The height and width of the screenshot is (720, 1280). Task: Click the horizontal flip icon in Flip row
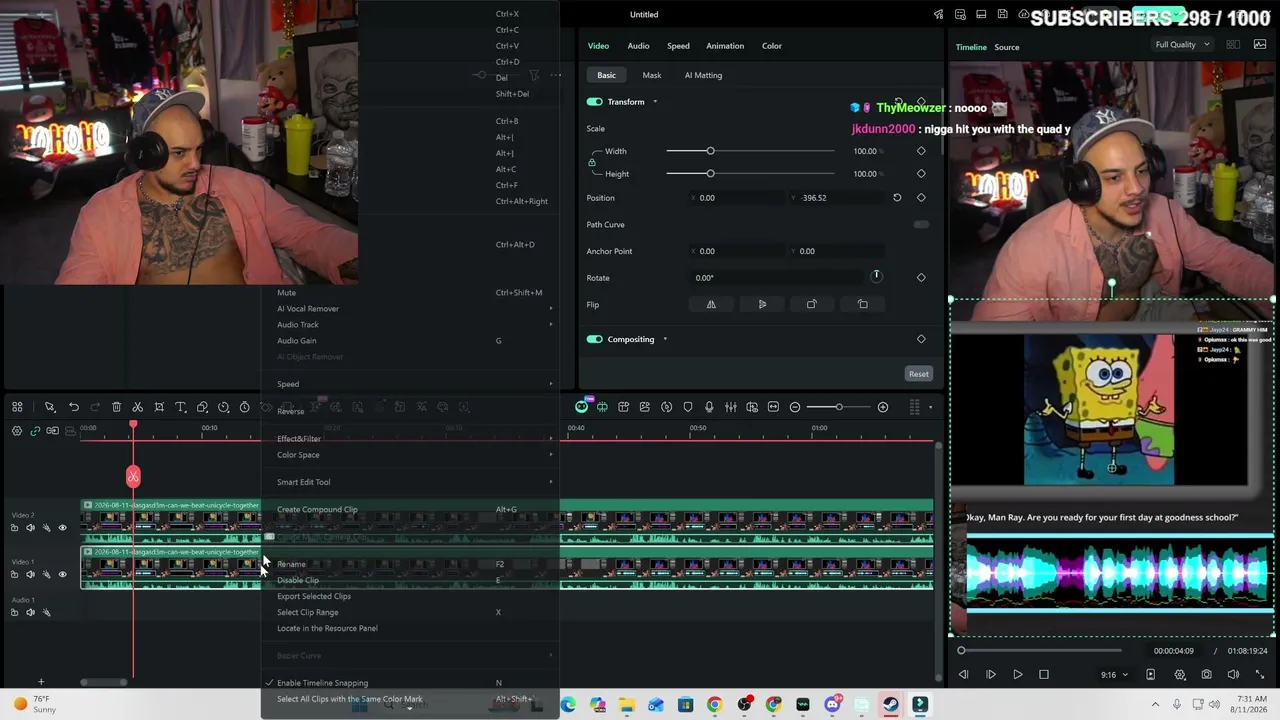(x=712, y=305)
